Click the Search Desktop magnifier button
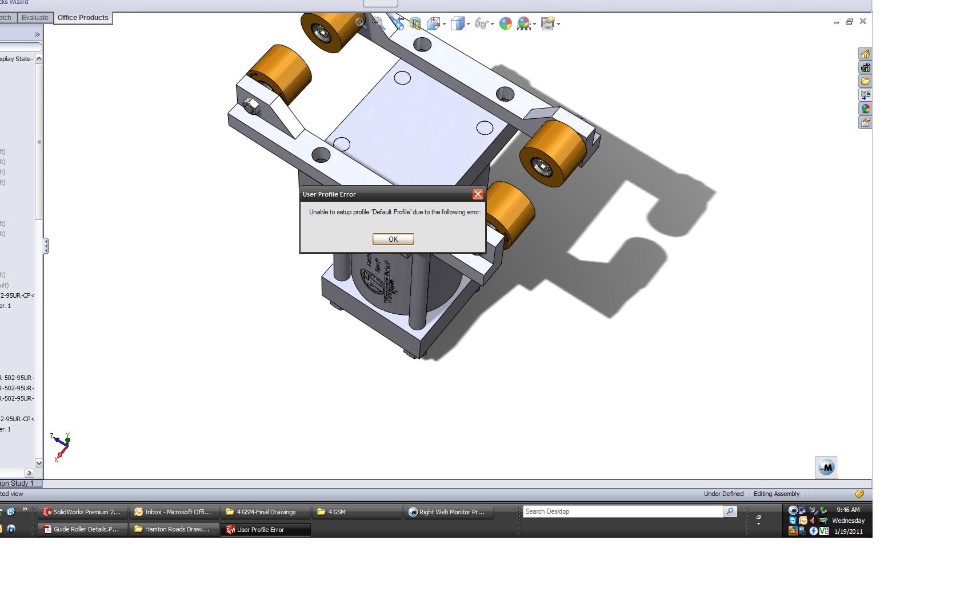960x600 pixels. [730, 511]
